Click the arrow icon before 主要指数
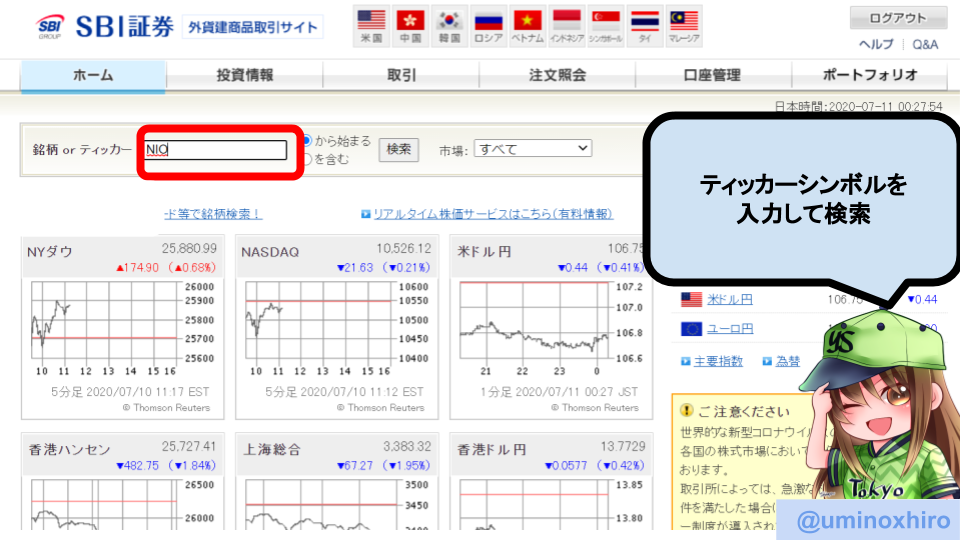Screen dimensions: 960x540 [x=685, y=361]
